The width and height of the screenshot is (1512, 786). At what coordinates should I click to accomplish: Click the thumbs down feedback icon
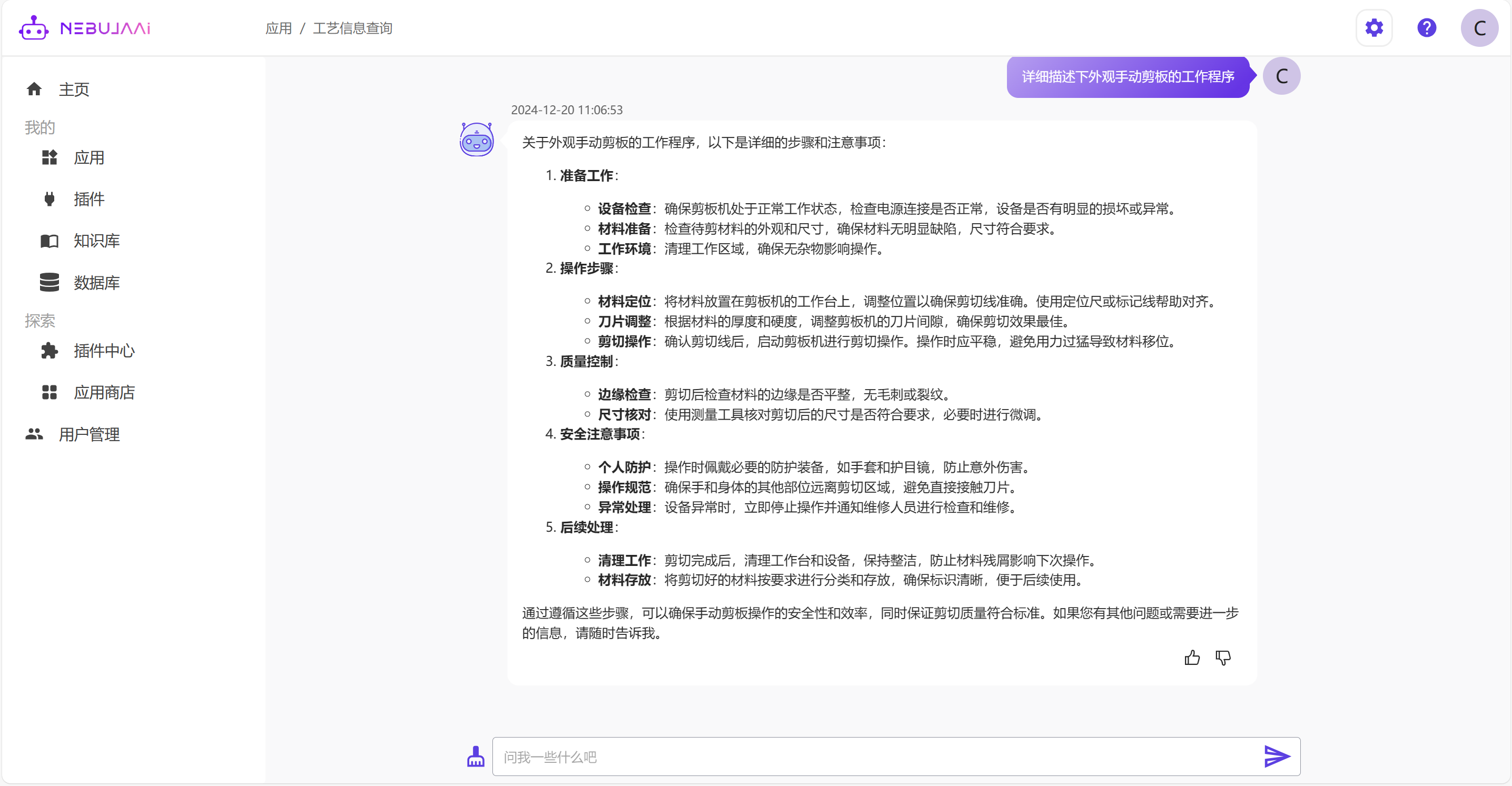(x=1223, y=658)
